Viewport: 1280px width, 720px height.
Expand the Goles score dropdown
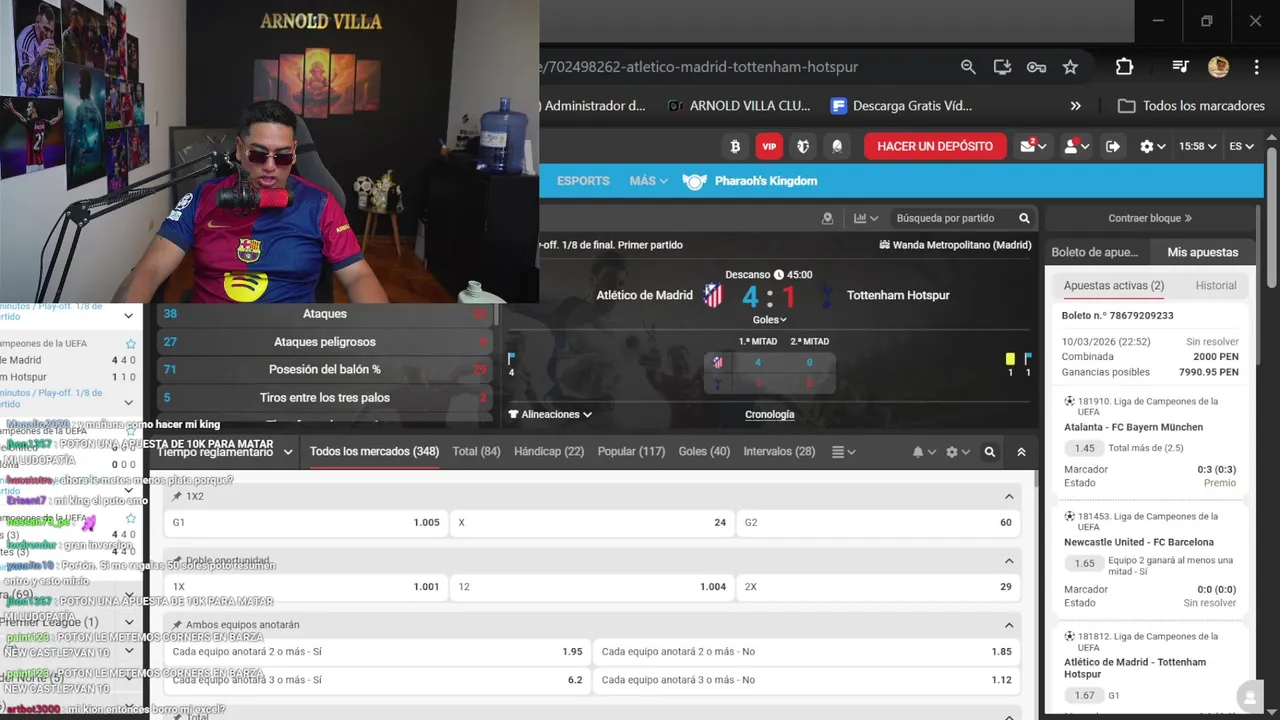769,320
